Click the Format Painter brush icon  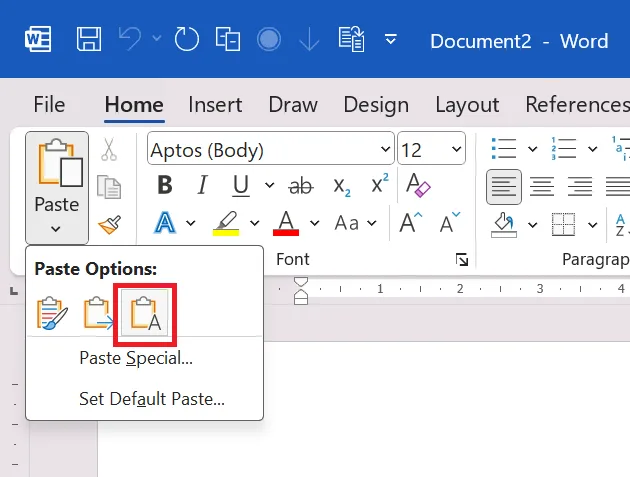109,223
